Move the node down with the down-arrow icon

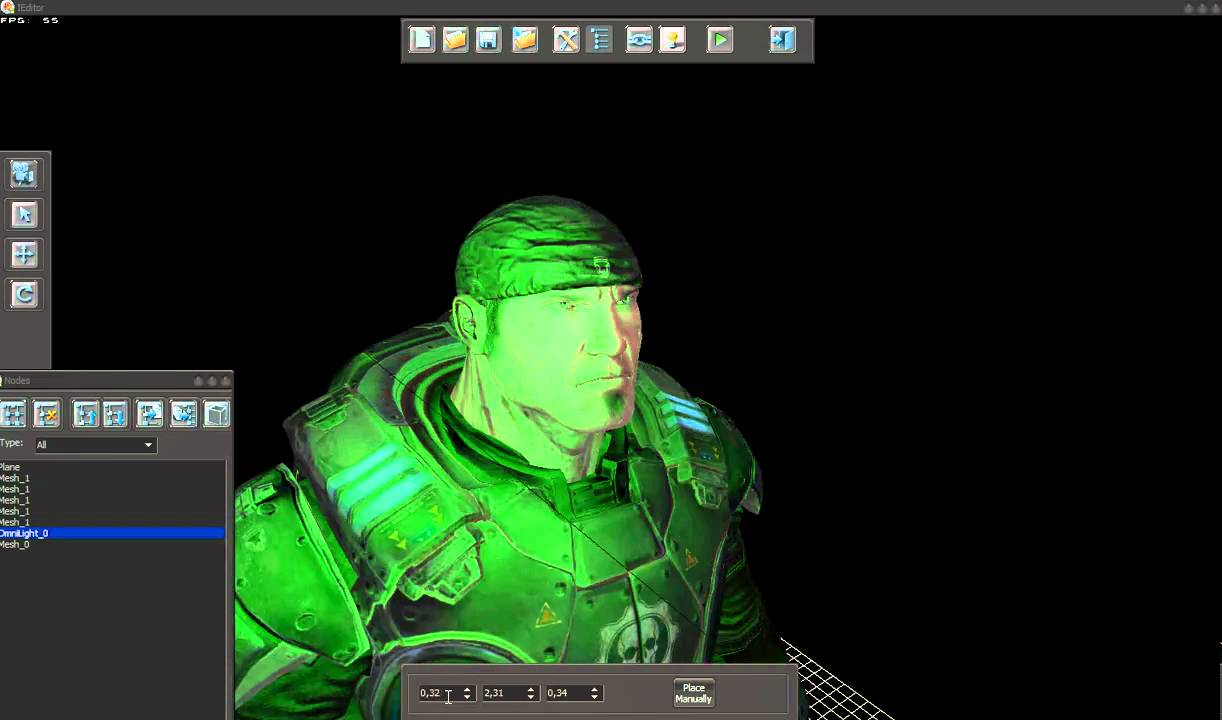(115, 414)
